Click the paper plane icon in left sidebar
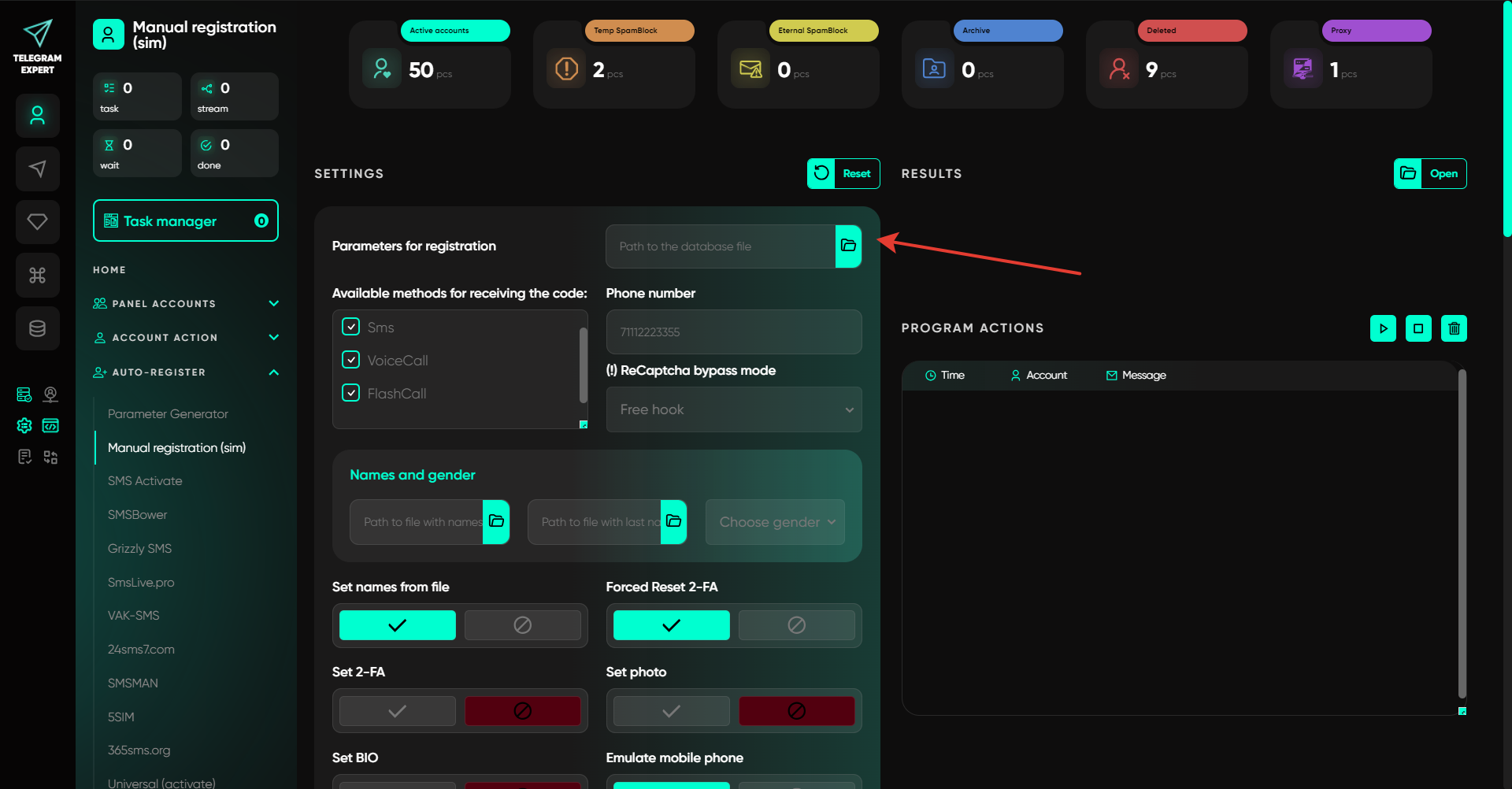The height and width of the screenshot is (789, 1512). 37,169
